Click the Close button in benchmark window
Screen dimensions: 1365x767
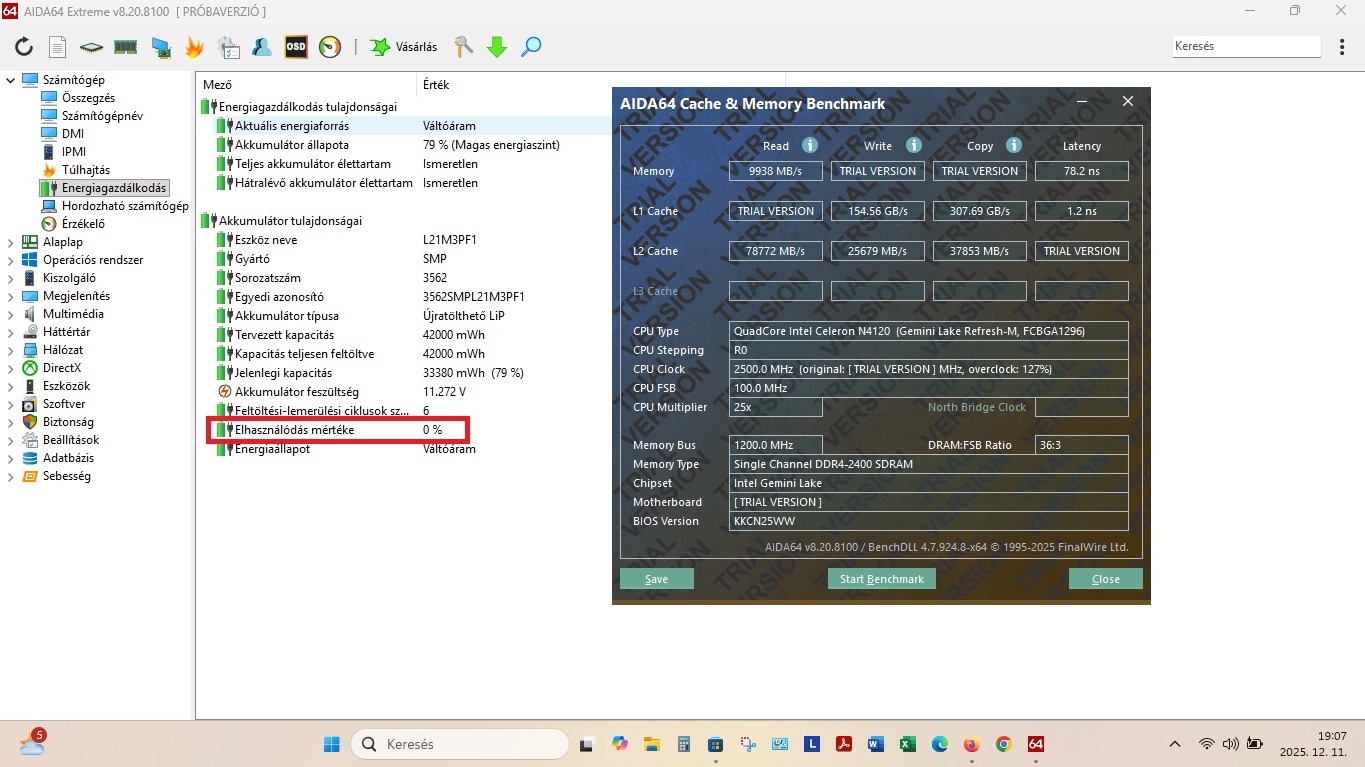(1106, 579)
